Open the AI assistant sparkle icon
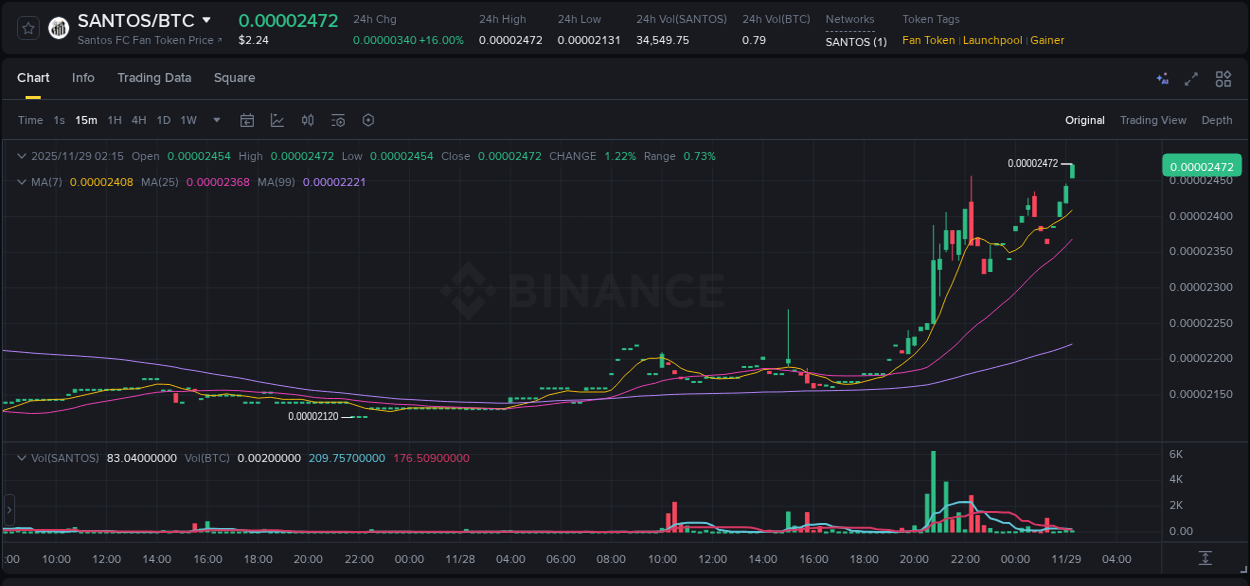 [1162, 79]
